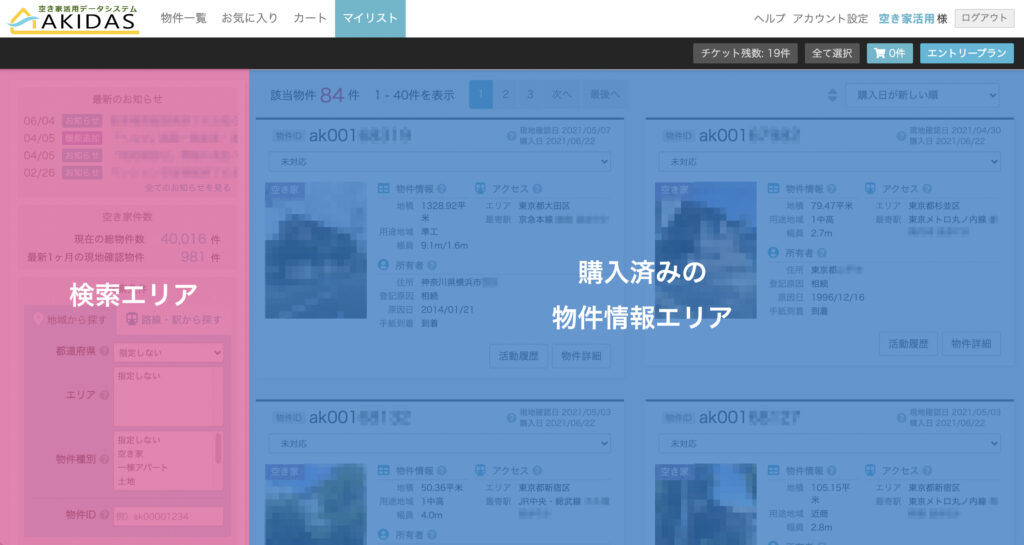Screen dimensions: 1024x545
Task: Click the 最後へ pagination button
Action: 605,95
